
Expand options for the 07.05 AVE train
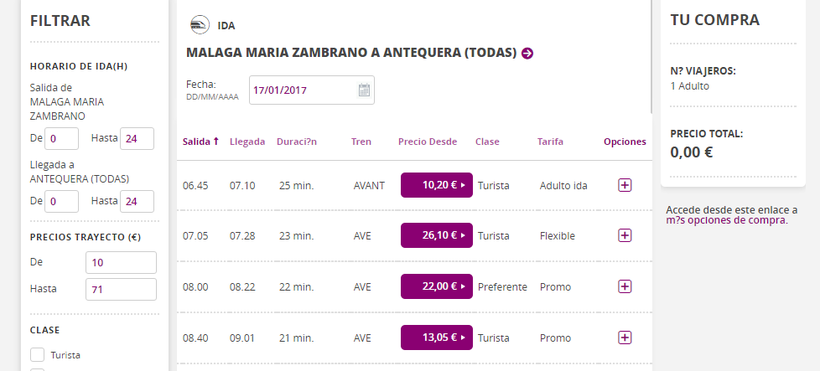point(624,235)
